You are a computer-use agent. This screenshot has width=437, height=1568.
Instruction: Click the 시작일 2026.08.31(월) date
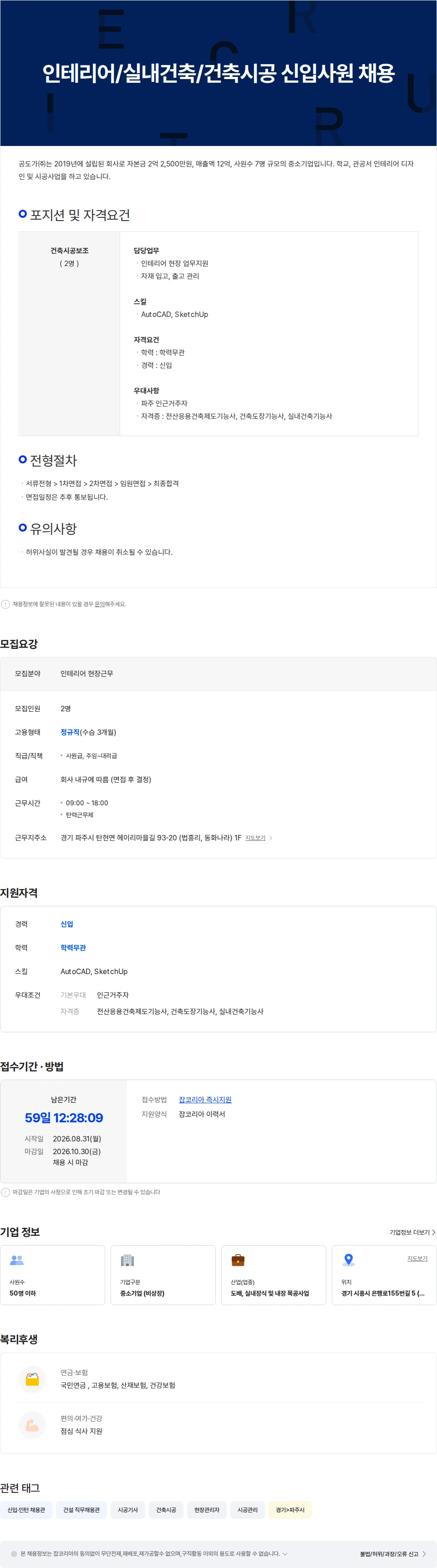(77, 1139)
